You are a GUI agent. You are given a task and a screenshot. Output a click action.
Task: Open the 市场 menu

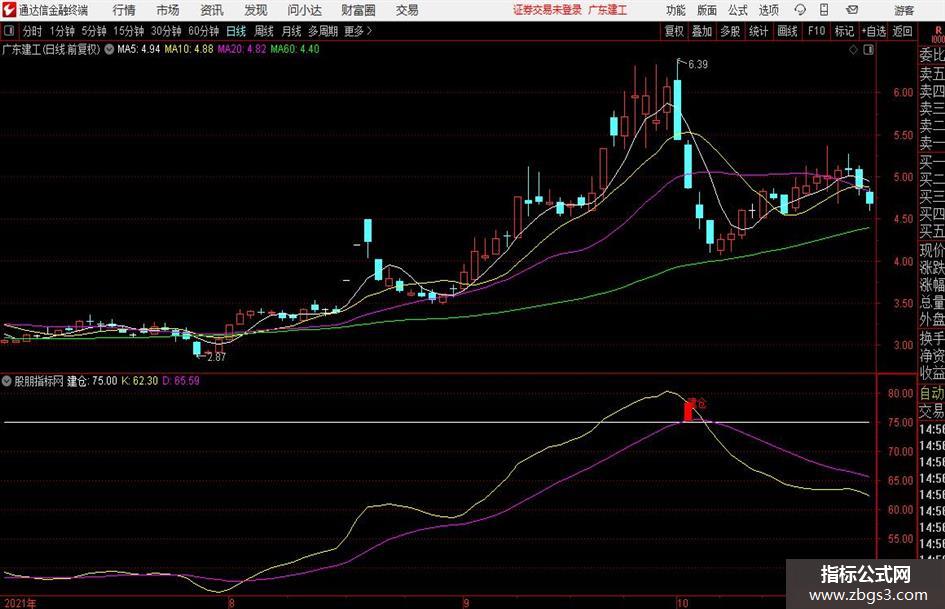(168, 10)
